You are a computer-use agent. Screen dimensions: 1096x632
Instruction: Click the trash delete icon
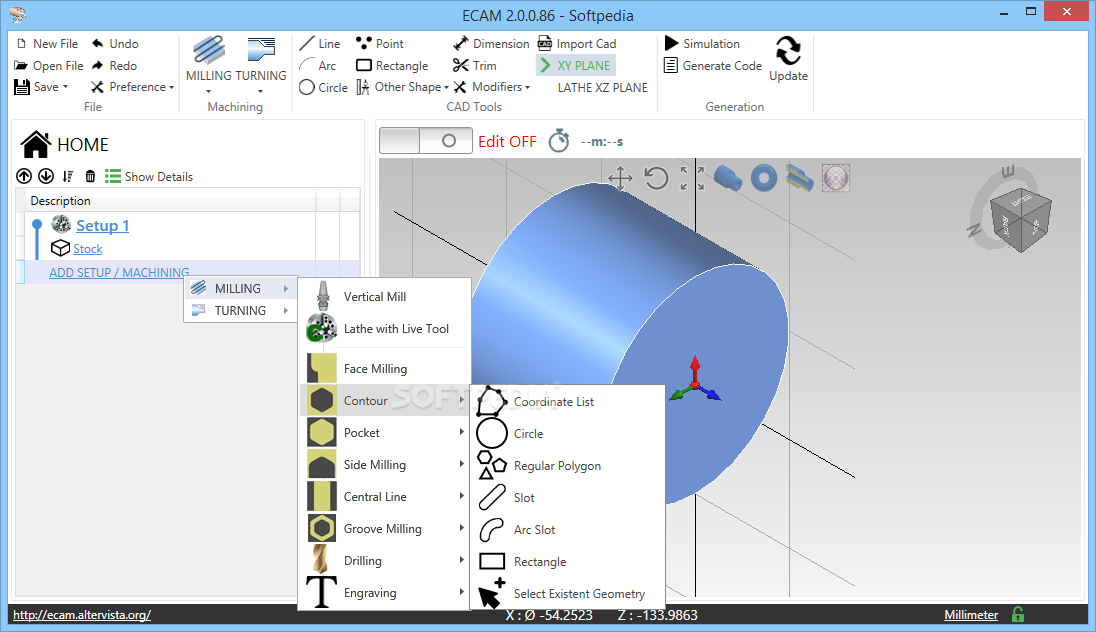[90, 176]
